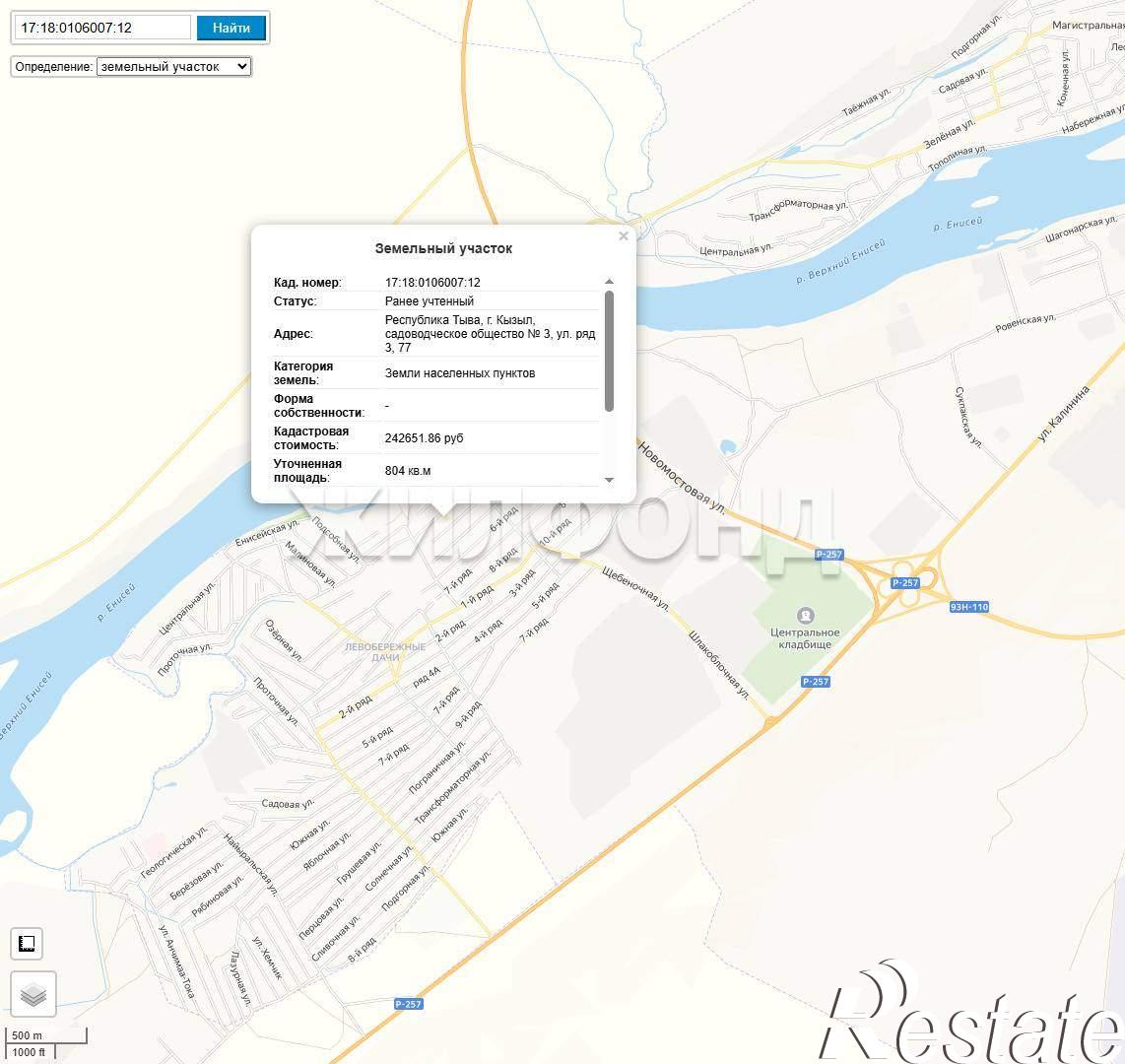
Task: Click the Шагонарская ул. street label
Action: pyautogui.click(x=1081, y=230)
